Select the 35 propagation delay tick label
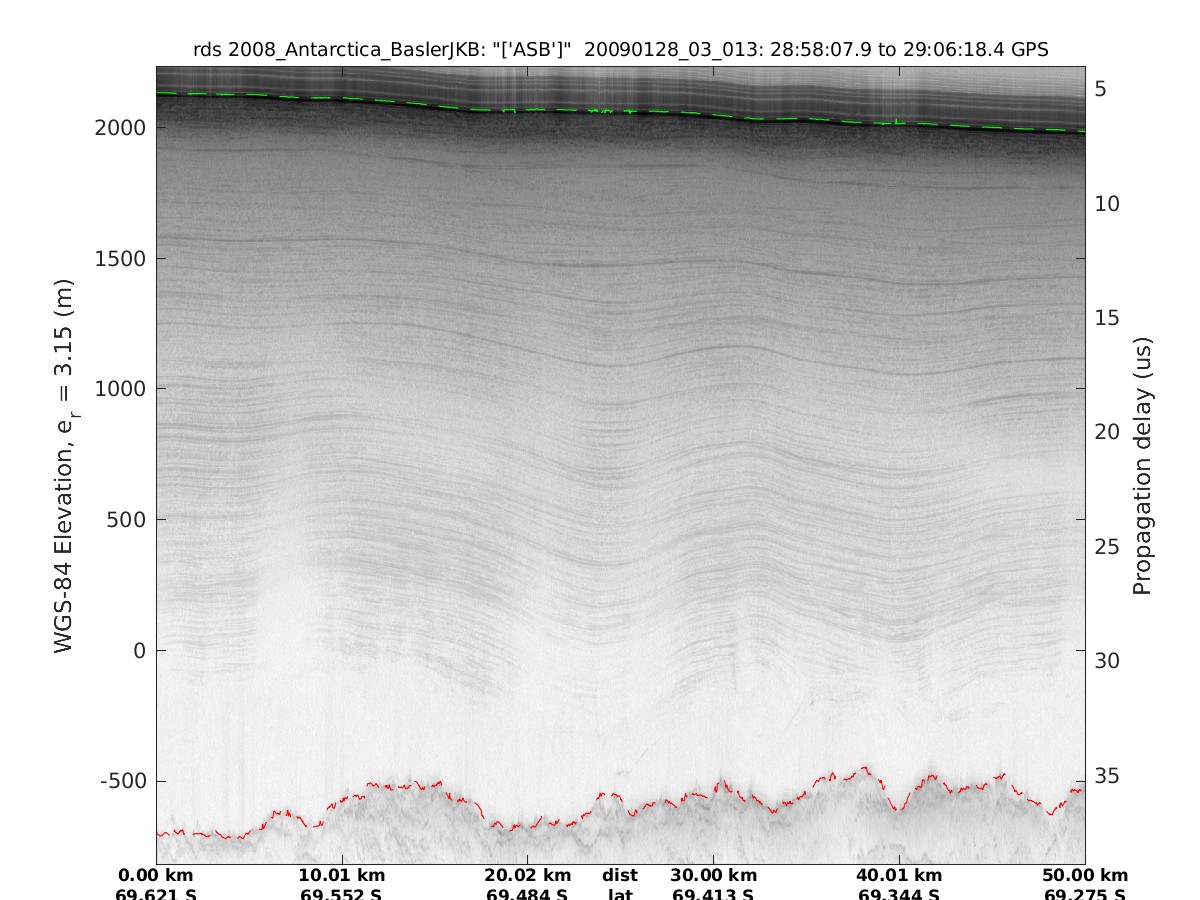The width and height of the screenshot is (1200, 900). pos(1106,776)
